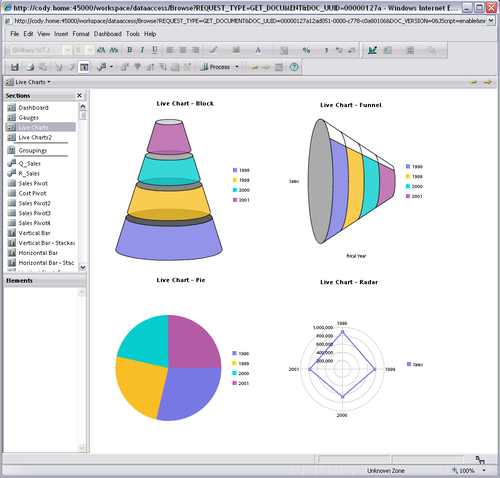Go to next section arrow at right
This screenshot has height=478, width=500.
(x=487, y=82)
